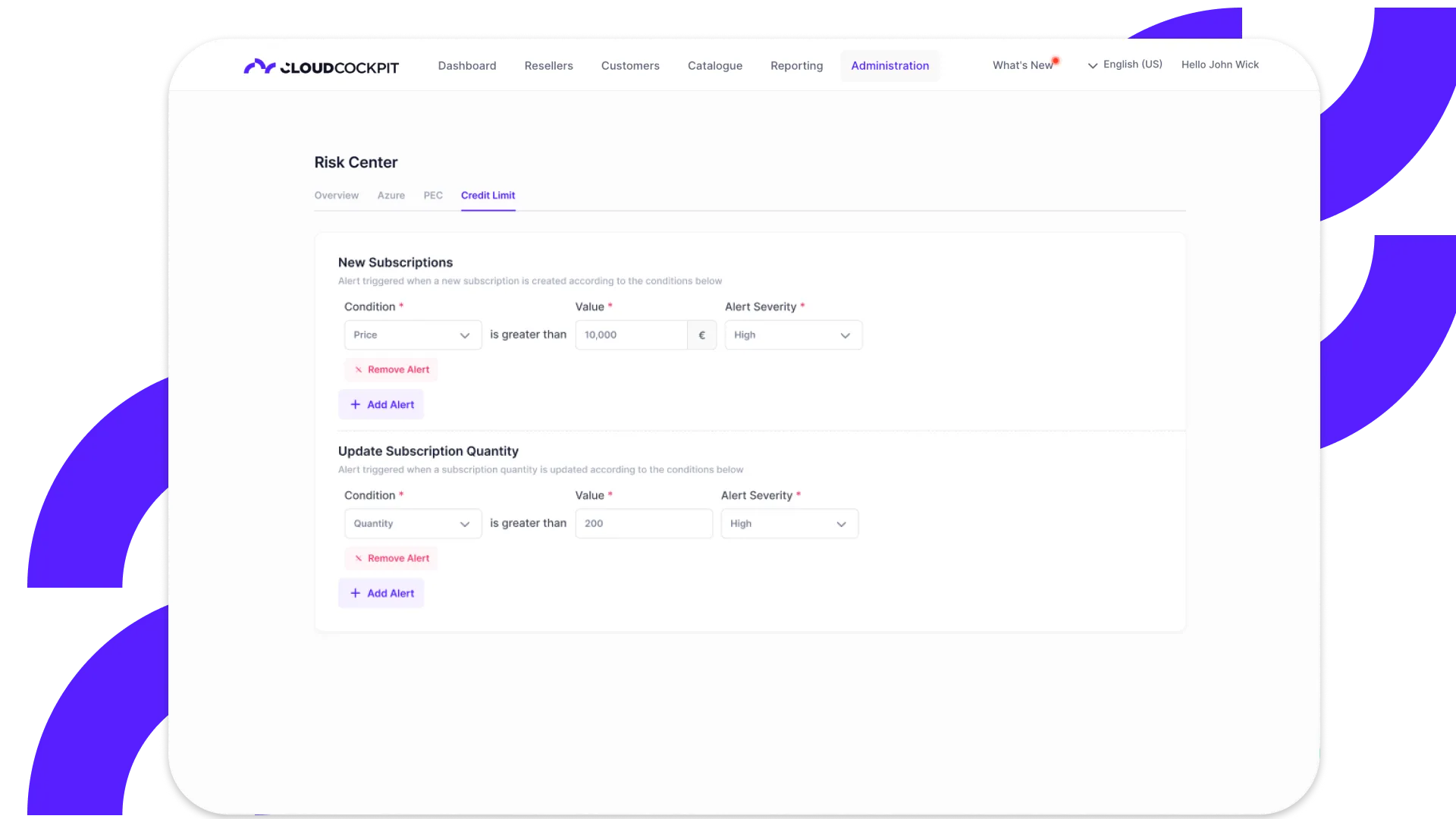Select the PEC tab
1456x819 pixels.
433,196
